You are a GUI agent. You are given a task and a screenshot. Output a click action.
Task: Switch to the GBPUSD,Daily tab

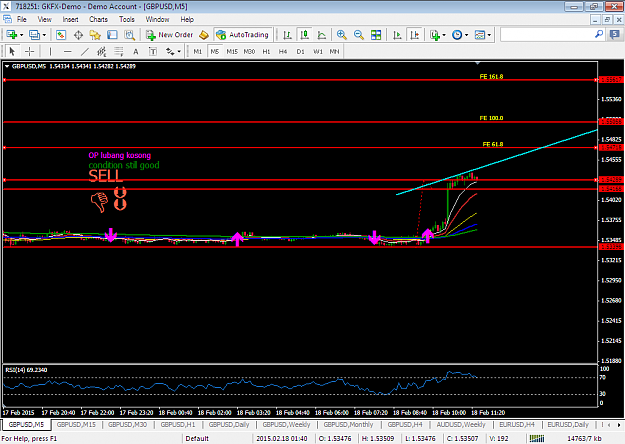229,424
